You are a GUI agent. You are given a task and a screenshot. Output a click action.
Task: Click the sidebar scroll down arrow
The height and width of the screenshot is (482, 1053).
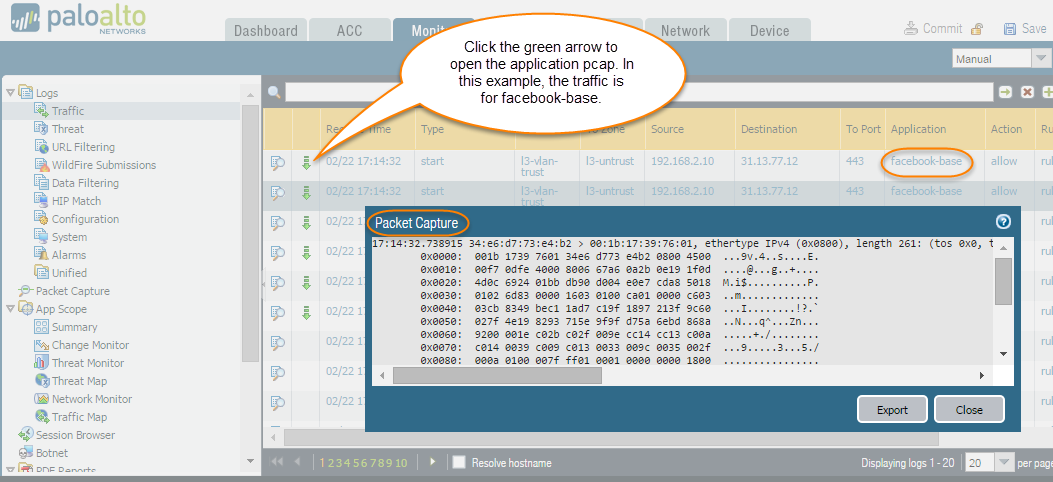point(250,461)
